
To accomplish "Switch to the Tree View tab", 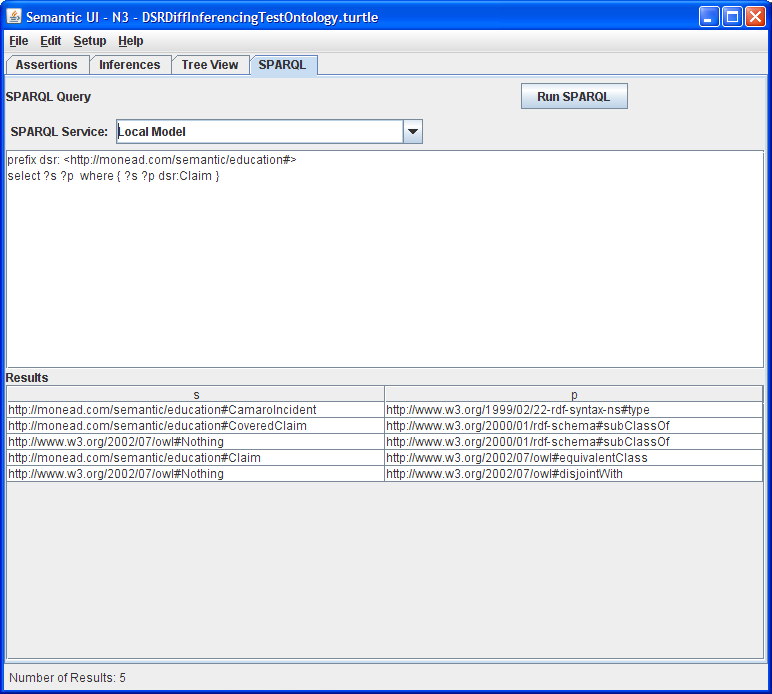I will pos(210,64).
